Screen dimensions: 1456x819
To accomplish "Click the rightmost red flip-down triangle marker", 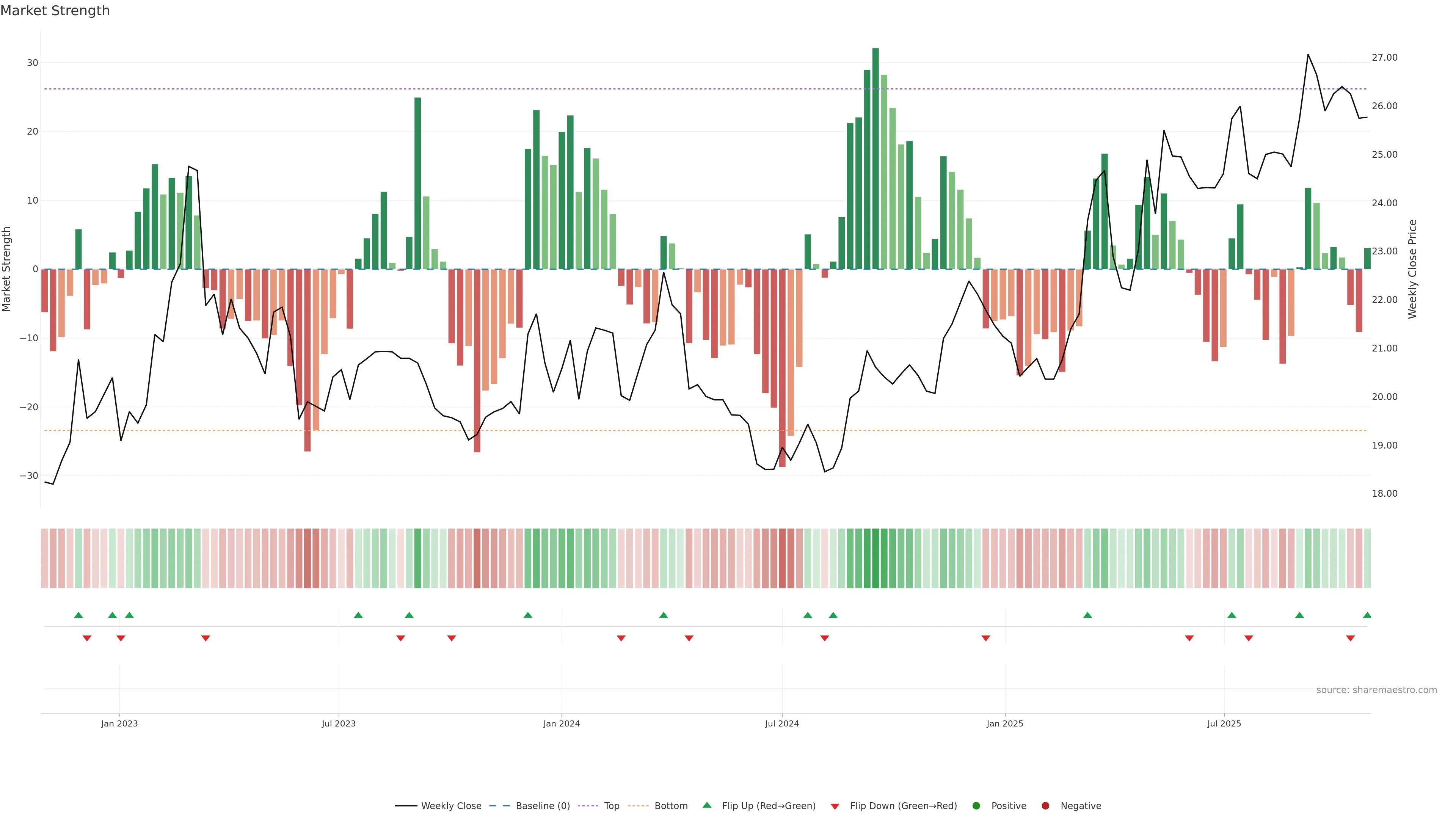I will tap(1350, 638).
